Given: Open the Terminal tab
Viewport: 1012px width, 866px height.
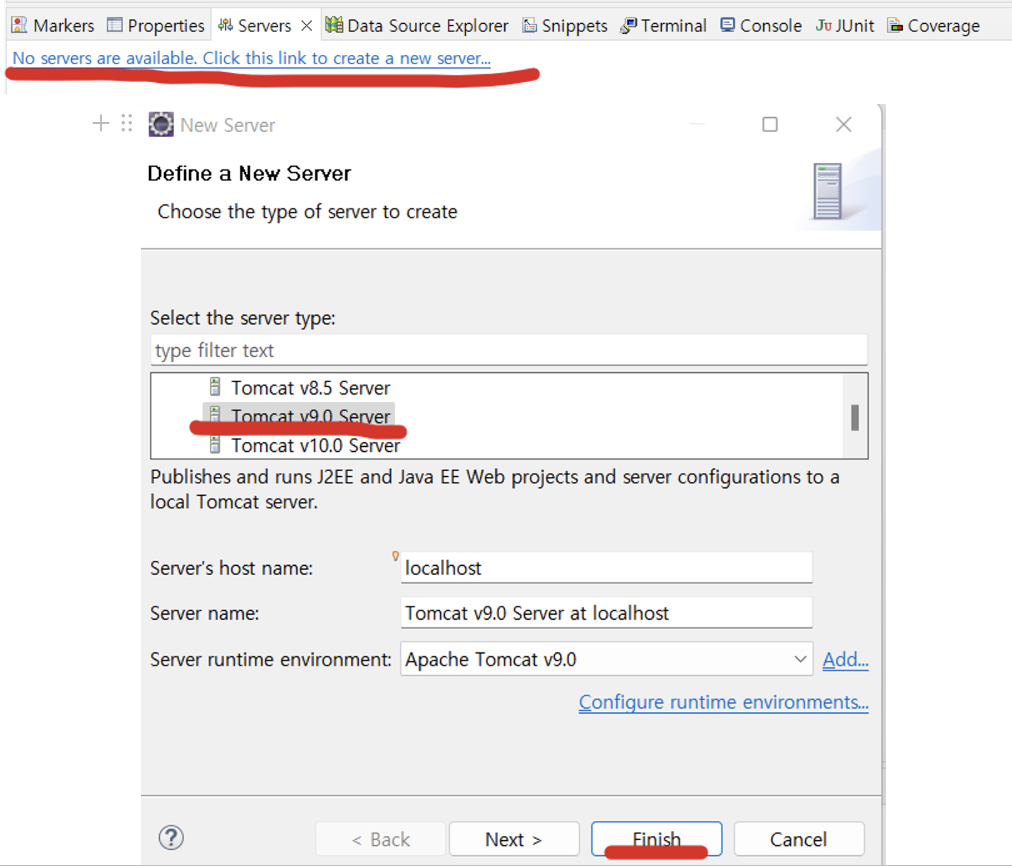Looking at the screenshot, I should pyautogui.click(x=663, y=26).
